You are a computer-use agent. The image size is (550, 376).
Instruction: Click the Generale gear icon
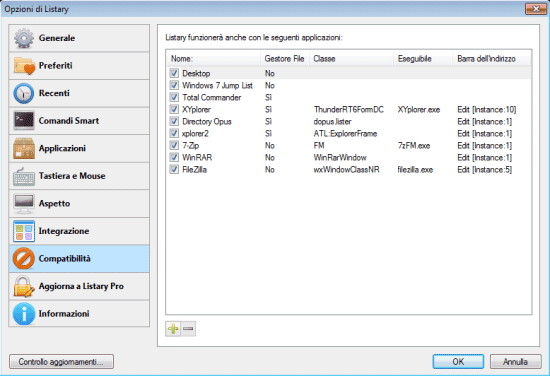(24, 38)
